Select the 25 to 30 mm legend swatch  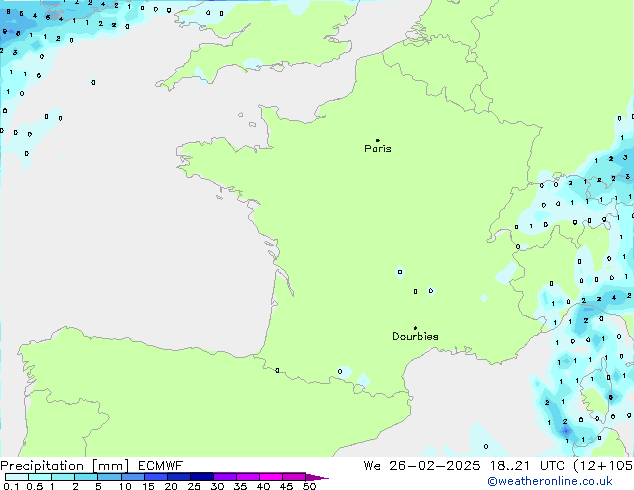[x=202, y=477]
